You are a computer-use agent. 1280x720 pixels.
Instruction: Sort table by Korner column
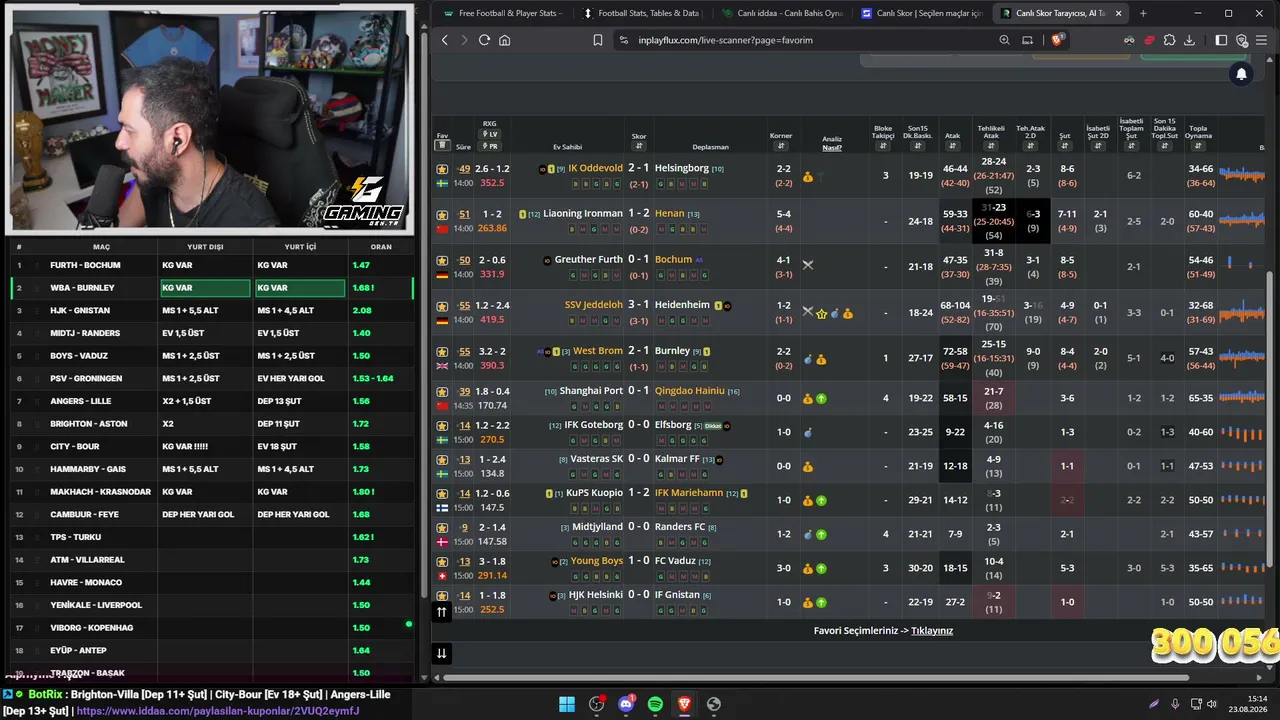tap(781, 146)
